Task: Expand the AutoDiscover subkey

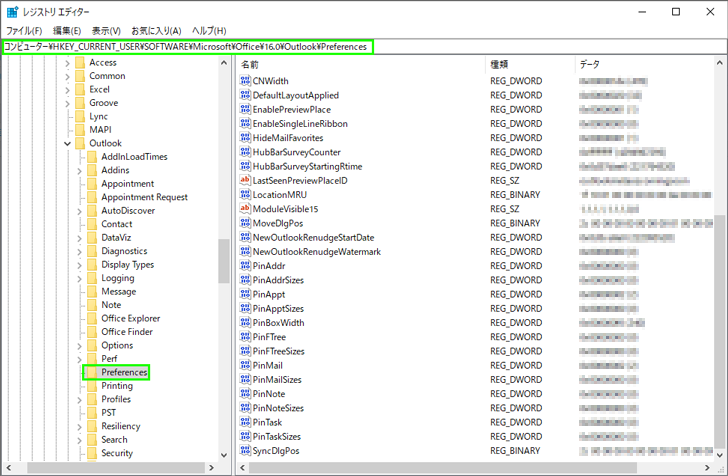Action: pyautogui.click(x=79, y=211)
